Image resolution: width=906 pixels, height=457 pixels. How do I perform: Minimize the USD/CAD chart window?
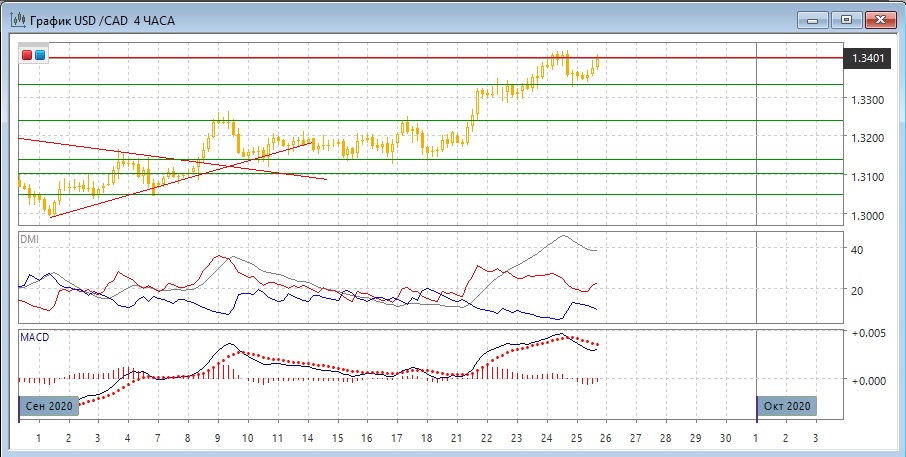click(x=814, y=19)
